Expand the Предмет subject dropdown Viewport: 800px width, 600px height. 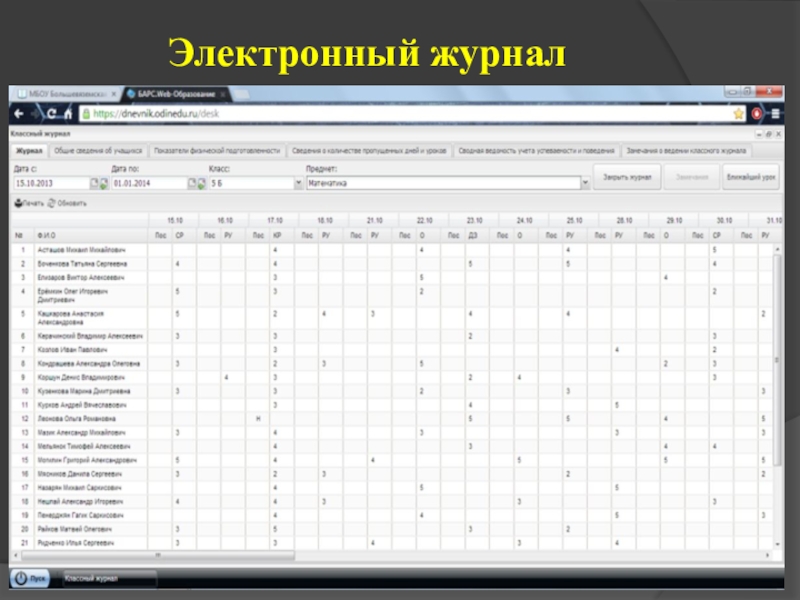[585, 183]
